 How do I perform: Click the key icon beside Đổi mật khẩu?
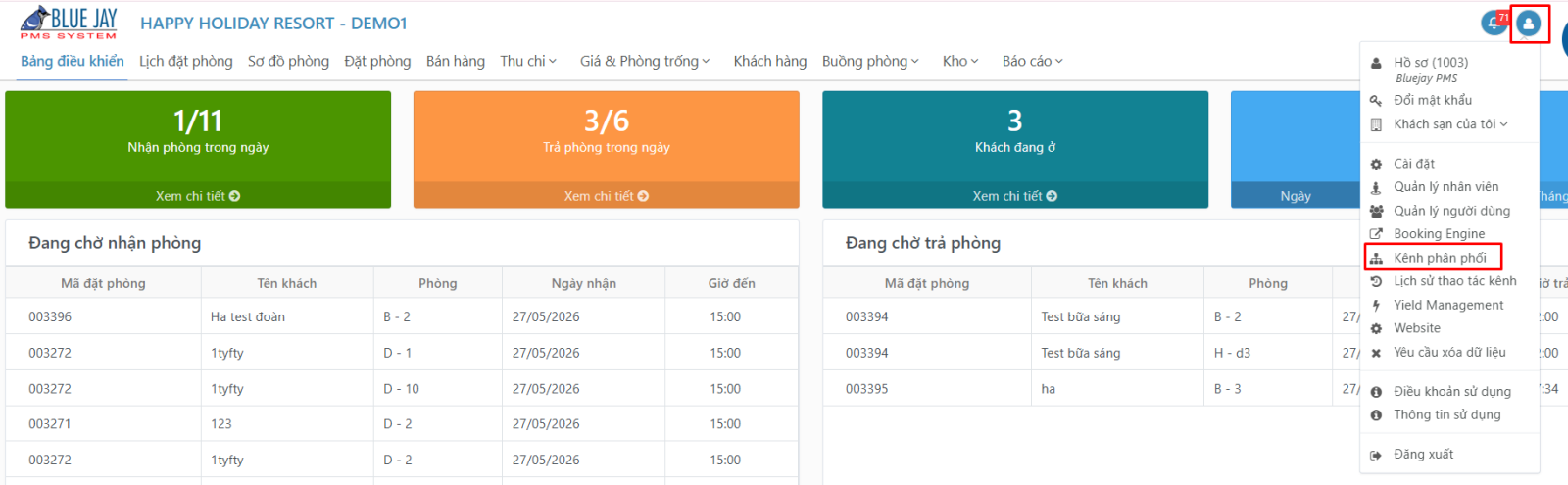click(1376, 101)
